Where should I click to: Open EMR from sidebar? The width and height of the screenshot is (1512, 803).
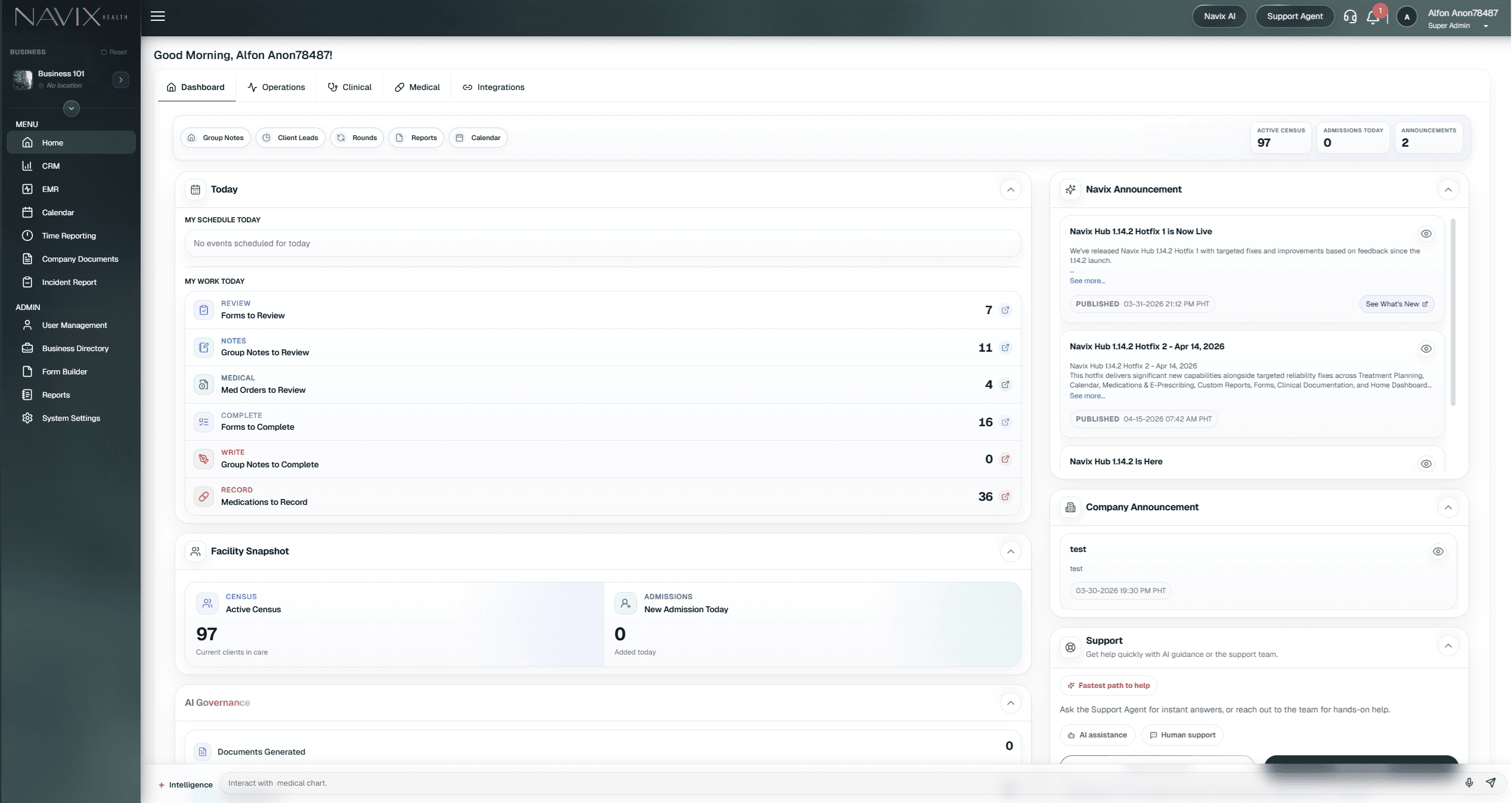(x=71, y=189)
